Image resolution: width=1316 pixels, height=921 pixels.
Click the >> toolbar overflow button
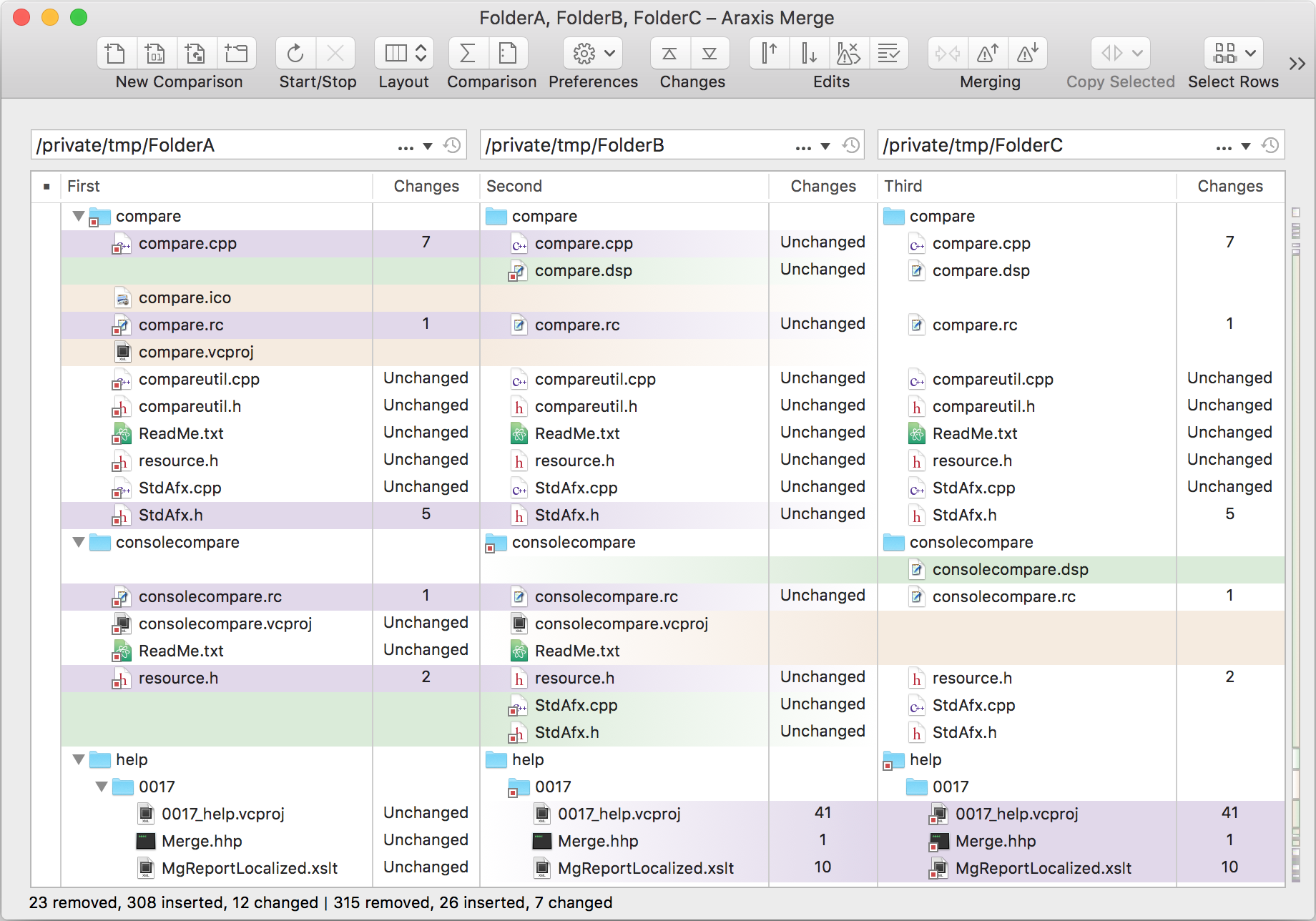(1296, 63)
